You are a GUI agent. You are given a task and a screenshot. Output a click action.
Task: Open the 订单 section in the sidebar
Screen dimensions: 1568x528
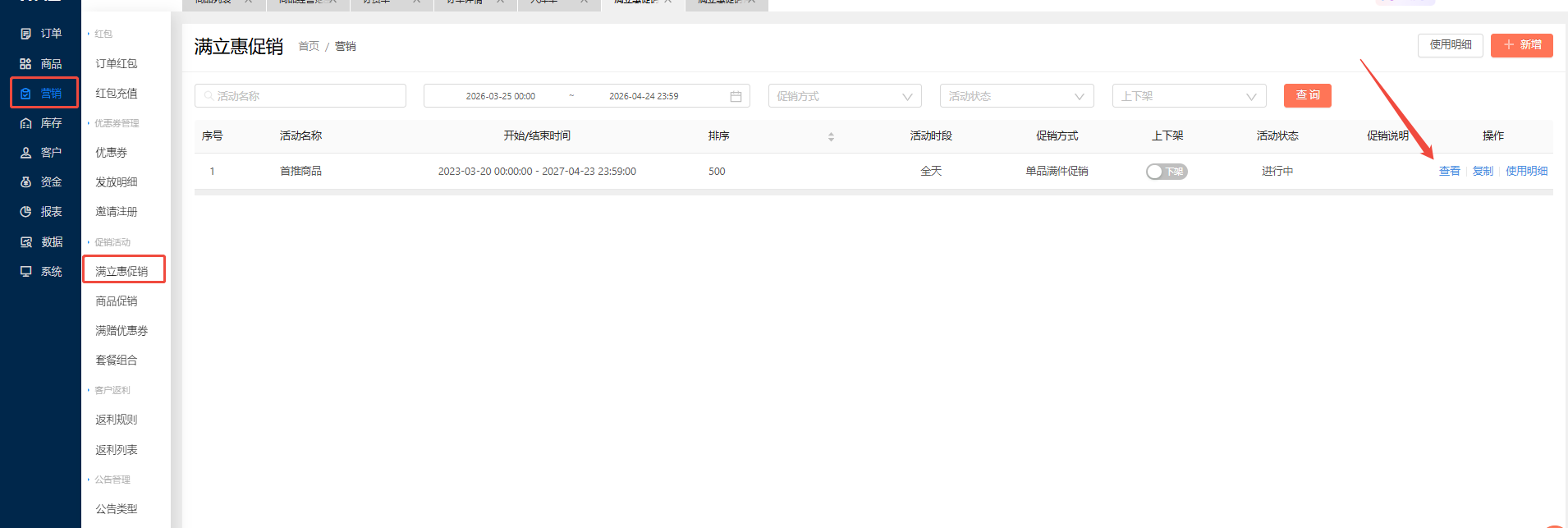click(x=40, y=34)
